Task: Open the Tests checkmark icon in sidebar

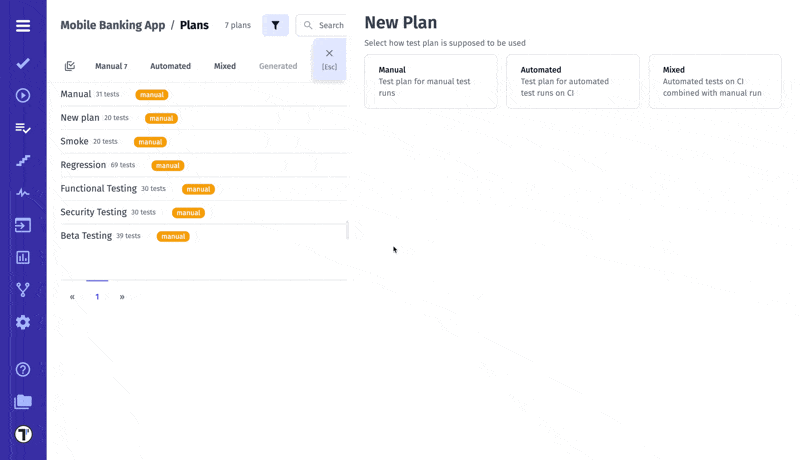Action: [23, 63]
